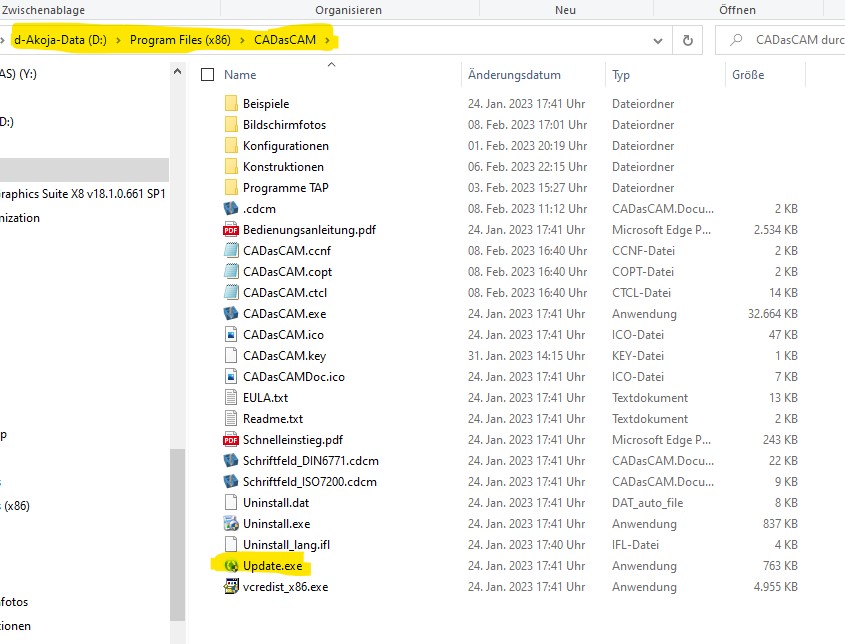845x644 pixels.
Task: Select the Uninstall.dat file icon
Action: 231,503
